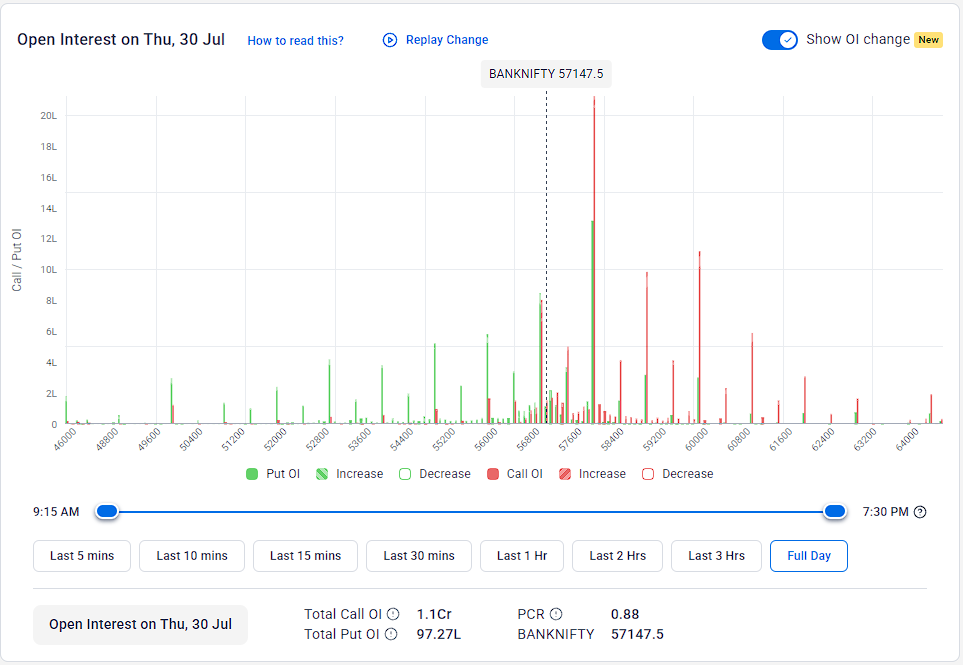Click the Total Call OI value 1.1Cr
The width and height of the screenshot is (963, 665).
click(x=434, y=614)
